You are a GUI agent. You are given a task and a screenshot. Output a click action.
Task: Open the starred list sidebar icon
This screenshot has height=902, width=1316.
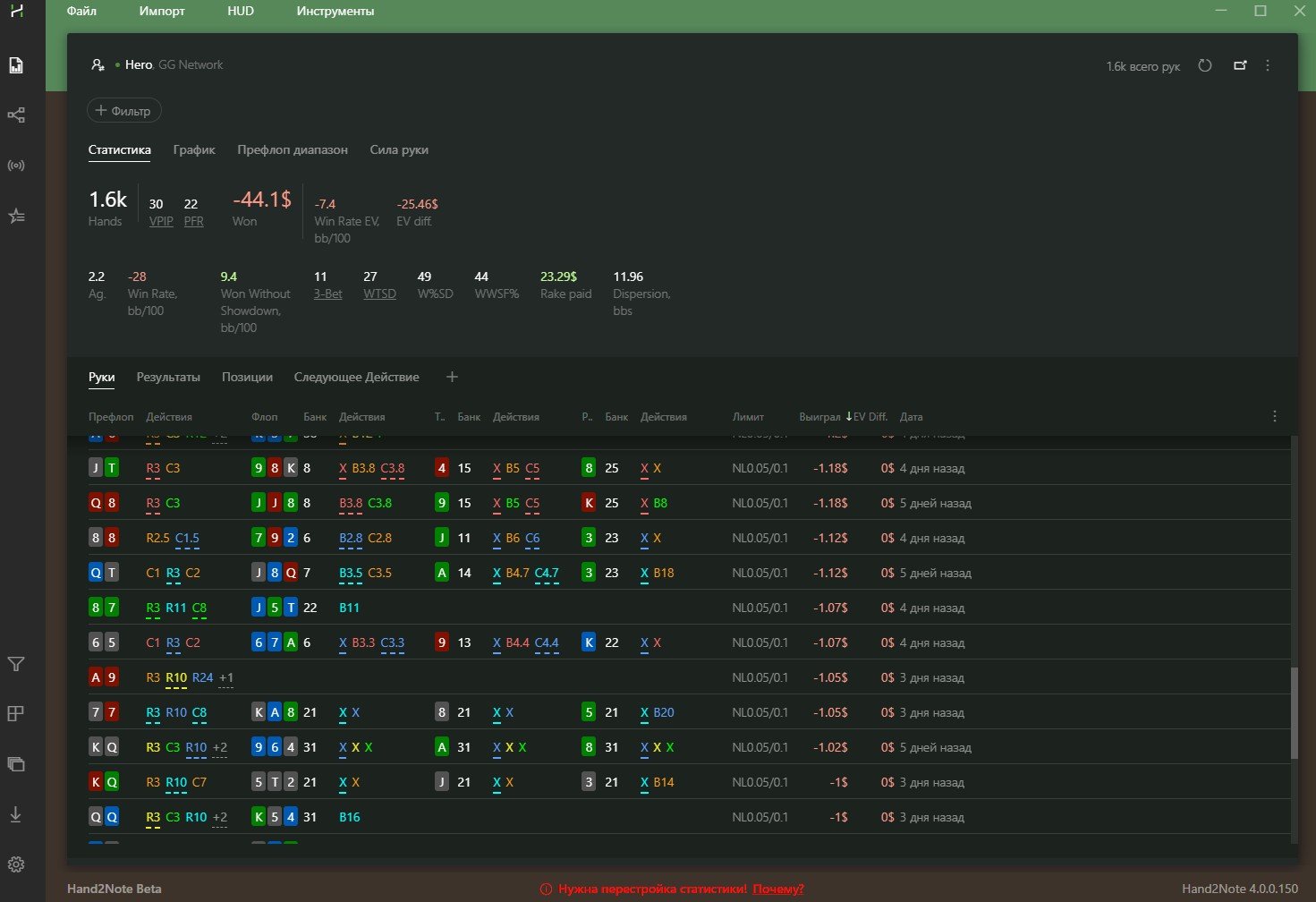click(16, 216)
